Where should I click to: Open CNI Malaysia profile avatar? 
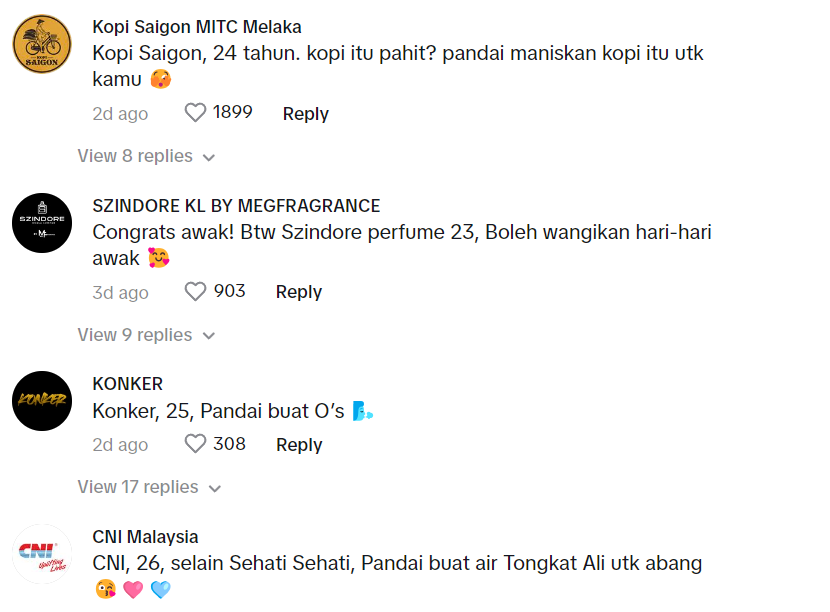pos(42,553)
